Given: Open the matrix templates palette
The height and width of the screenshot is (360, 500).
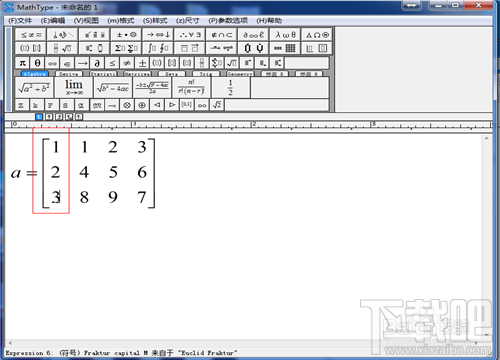Looking at the screenshot, I should point(285,48).
